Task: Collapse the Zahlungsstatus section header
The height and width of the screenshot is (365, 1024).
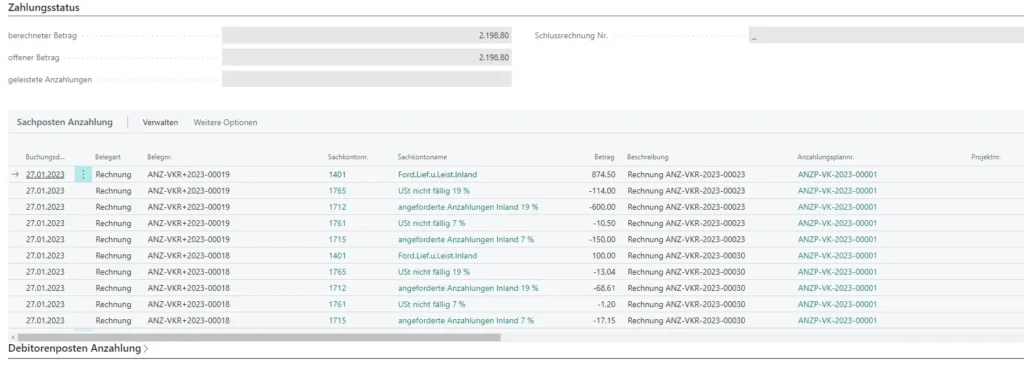Action: pos(43,7)
